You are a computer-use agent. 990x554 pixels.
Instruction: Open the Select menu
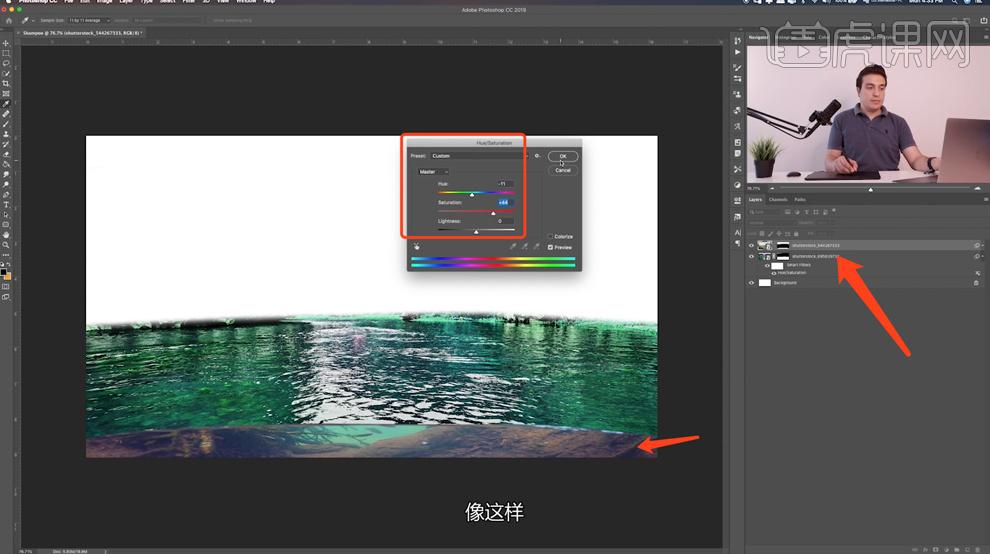[167, 2]
